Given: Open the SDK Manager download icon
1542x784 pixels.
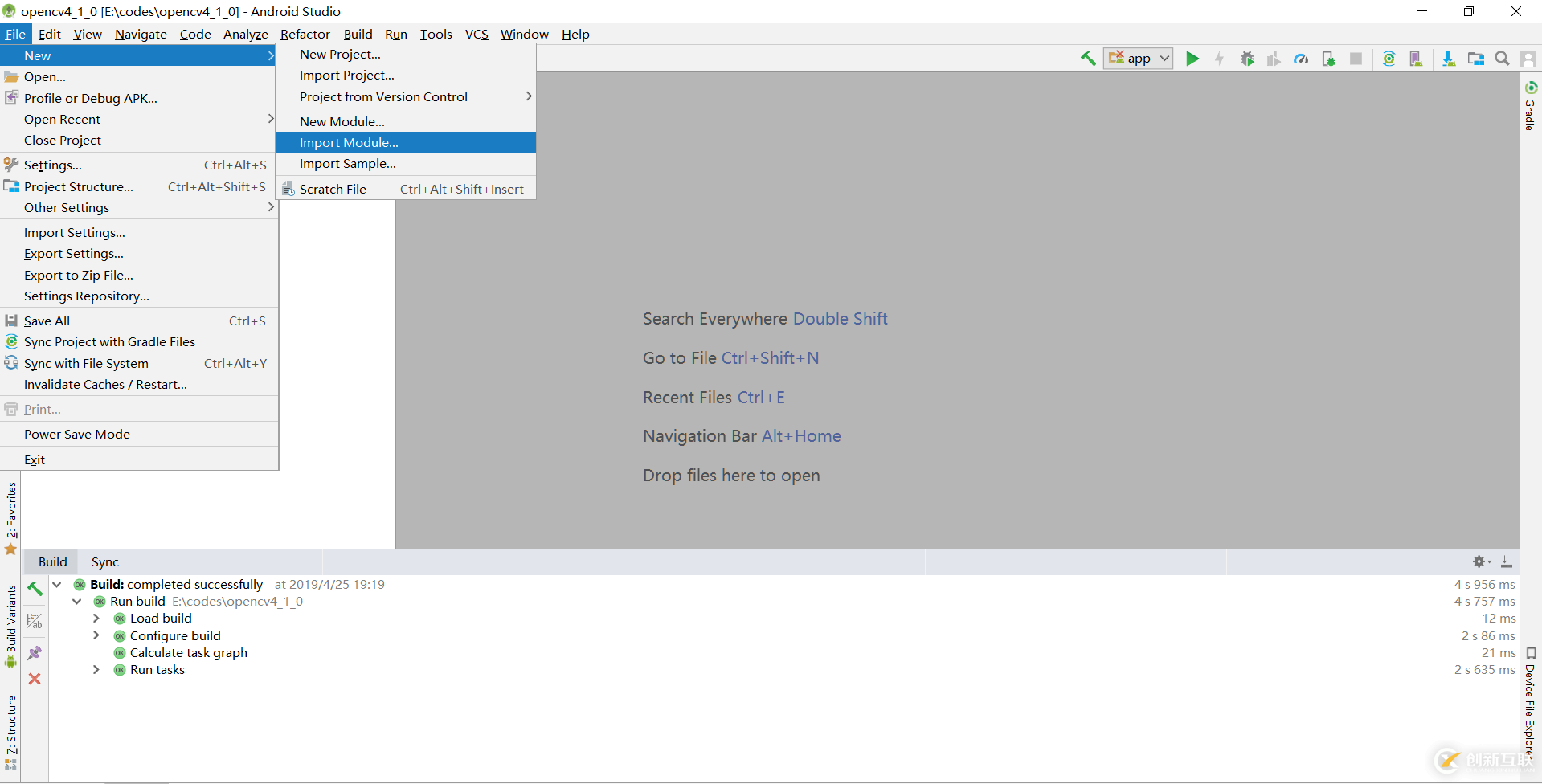Looking at the screenshot, I should (x=1448, y=59).
